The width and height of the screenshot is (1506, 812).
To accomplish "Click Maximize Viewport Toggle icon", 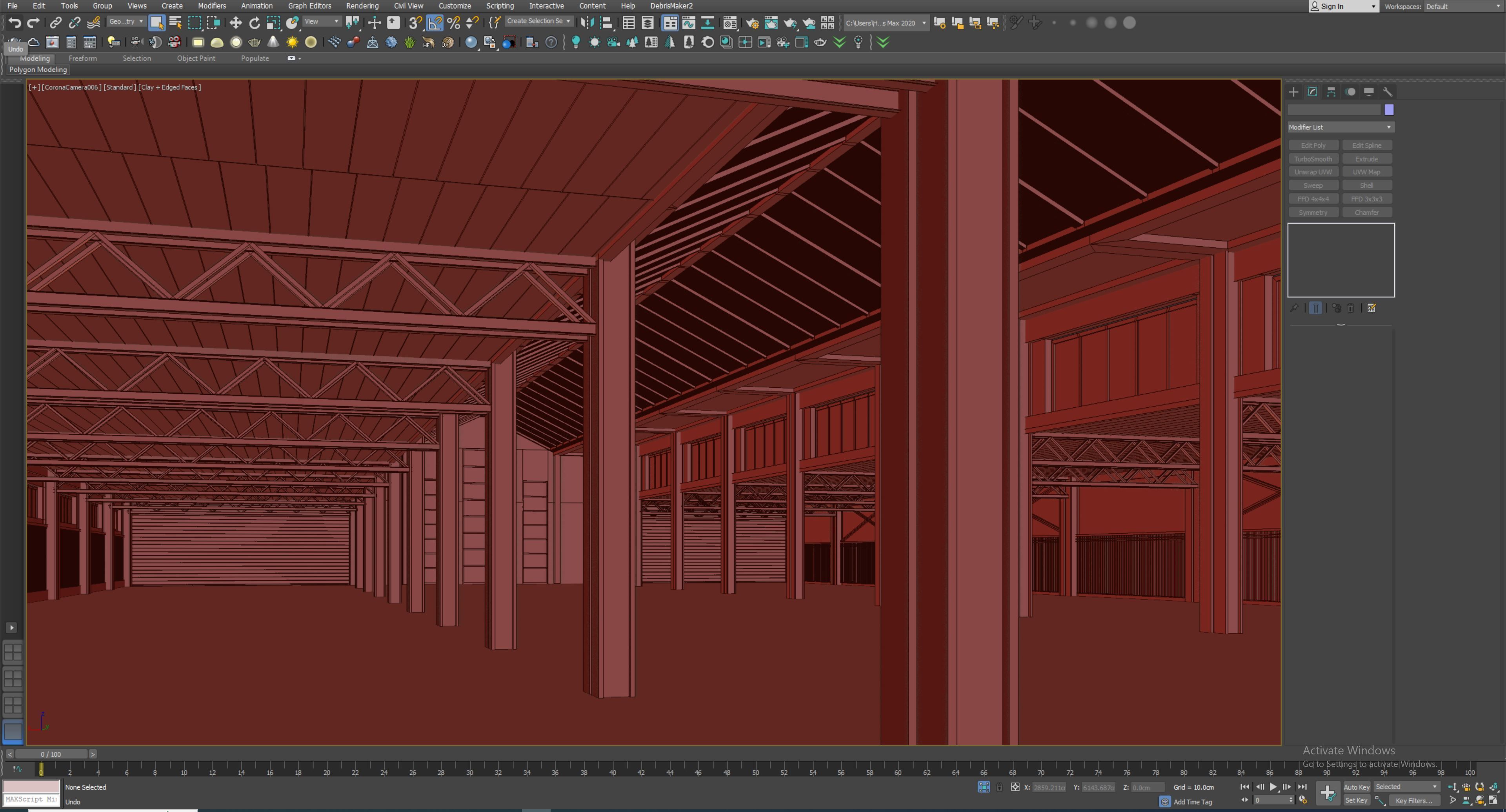I will (x=1494, y=800).
